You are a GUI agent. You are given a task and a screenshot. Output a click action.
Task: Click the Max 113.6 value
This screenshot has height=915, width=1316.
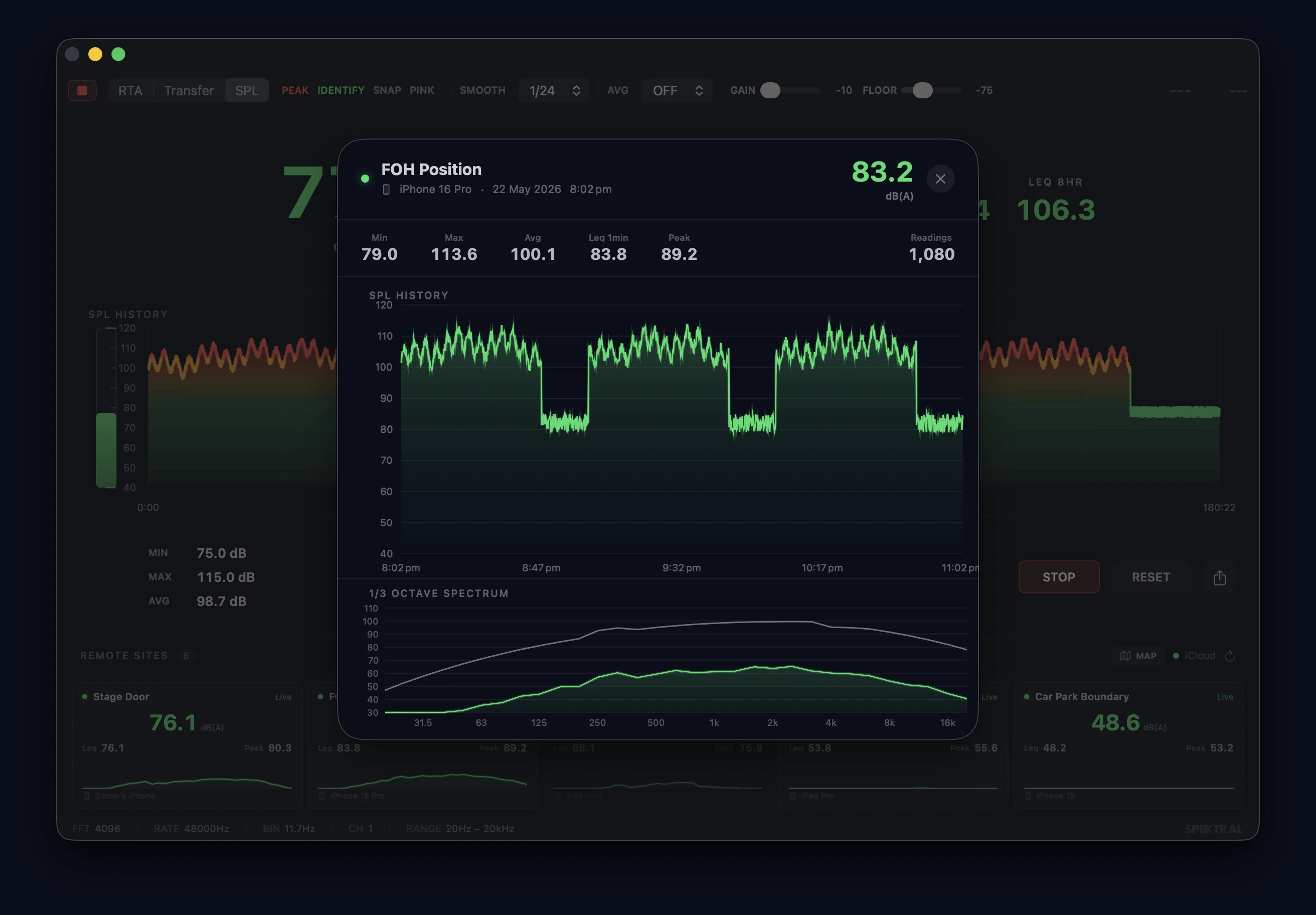pyautogui.click(x=454, y=248)
